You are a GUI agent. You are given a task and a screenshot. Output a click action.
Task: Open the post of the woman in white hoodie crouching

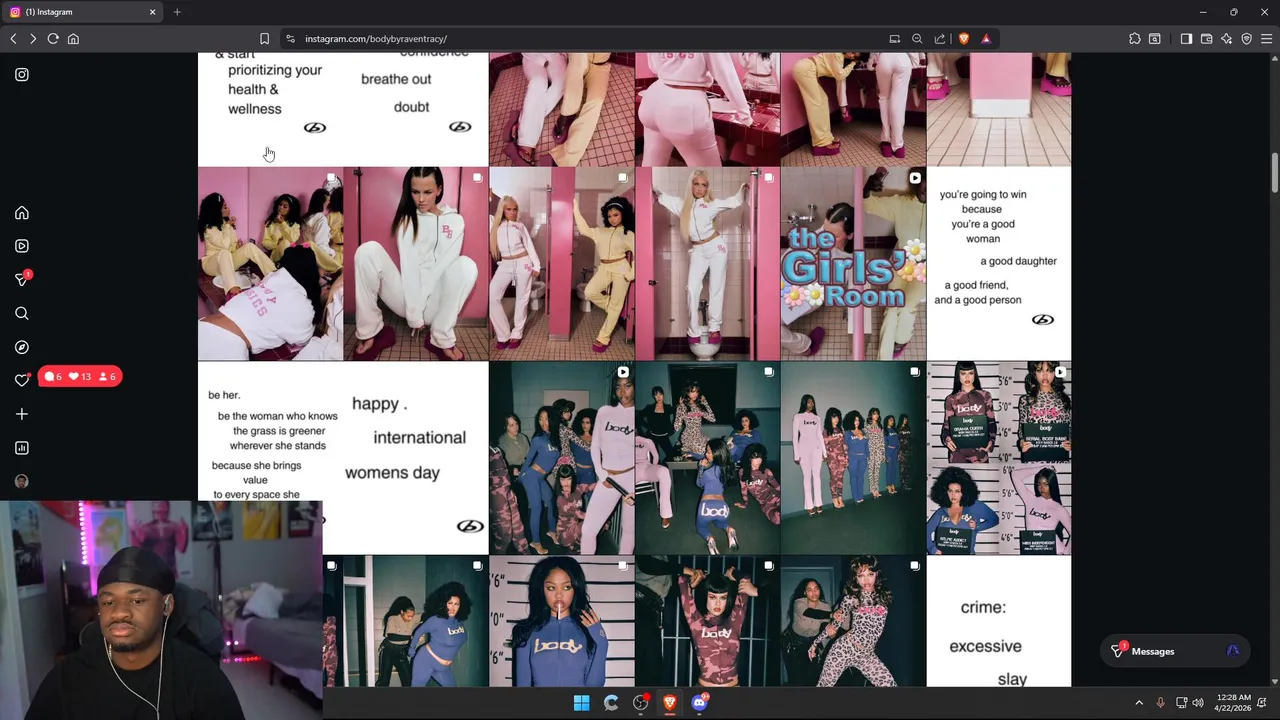pyautogui.click(x=416, y=264)
